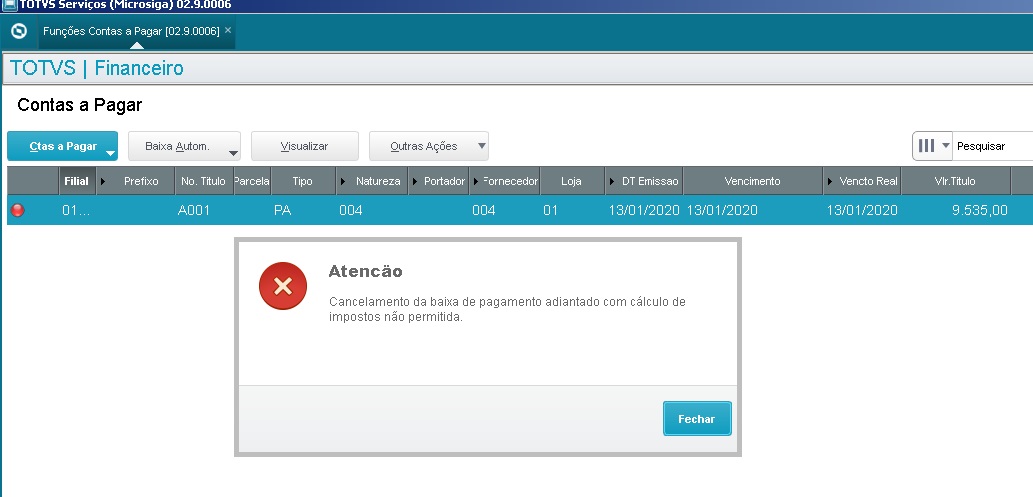The height and width of the screenshot is (497, 1033).
Task: Expand the Baixa Autom. dropdown arrow
Action: [233, 154]
